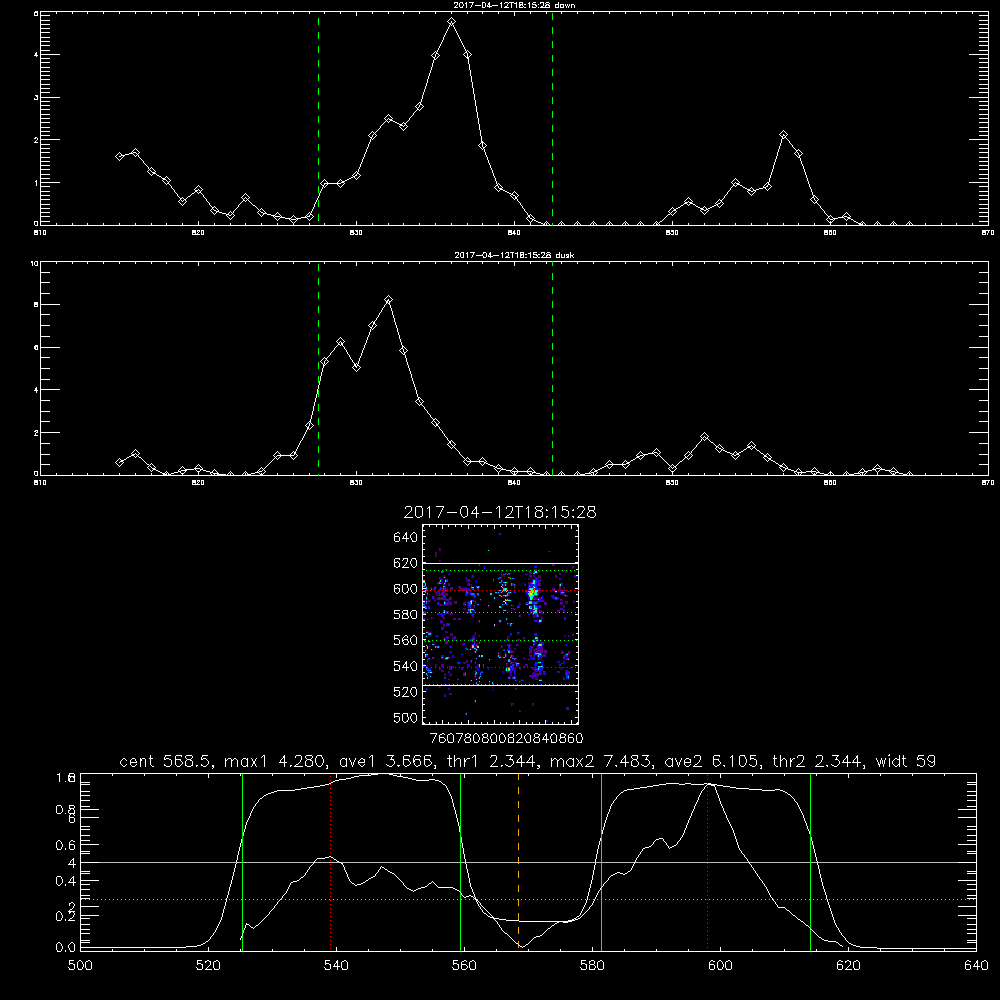The width and height of the screenshot is (1000, 1000).
Task: Click the red dotted line near 598 in bottom plot
Action: pos(707,861)
